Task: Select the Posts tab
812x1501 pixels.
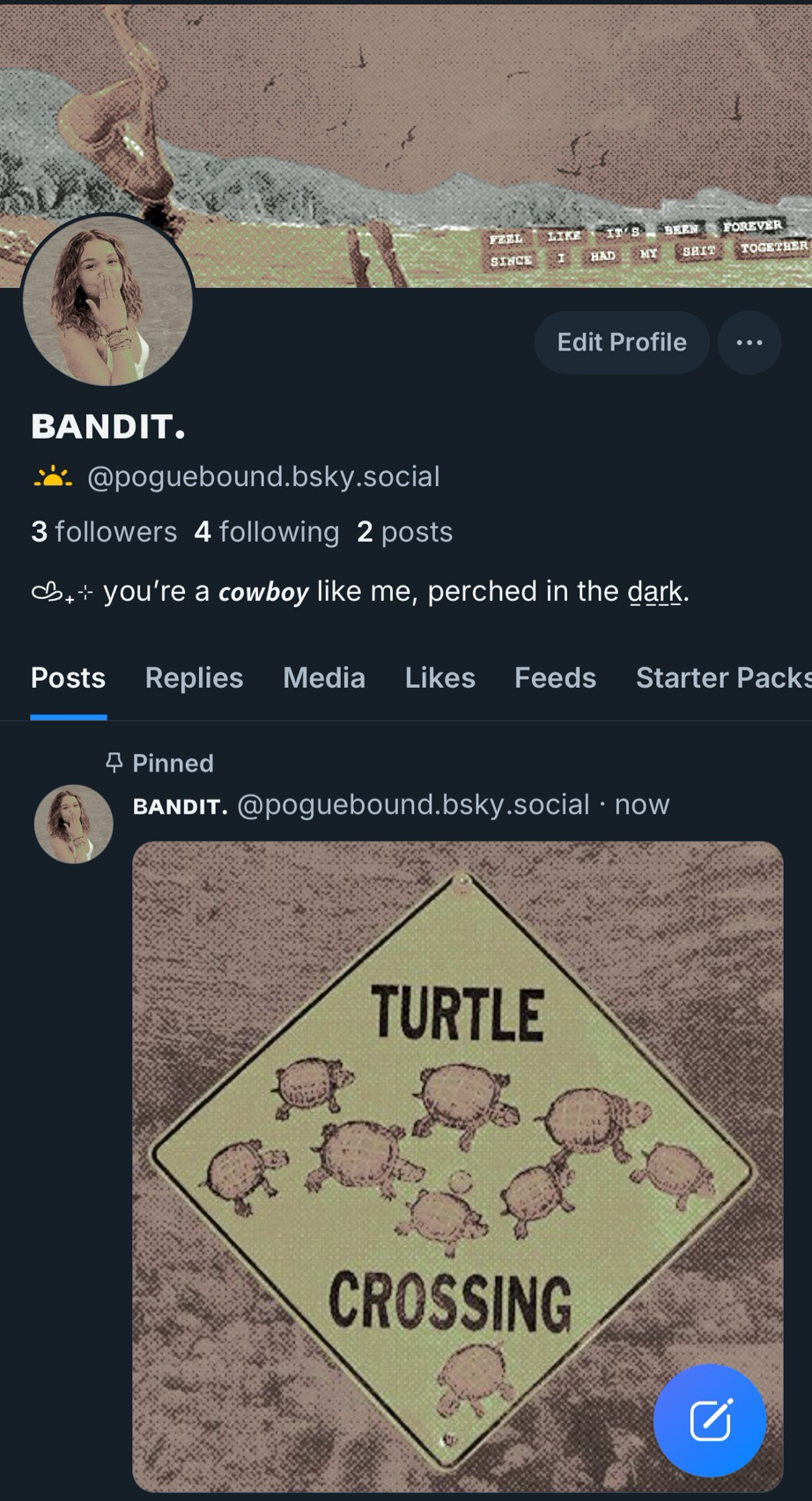Action: point(68,677)
